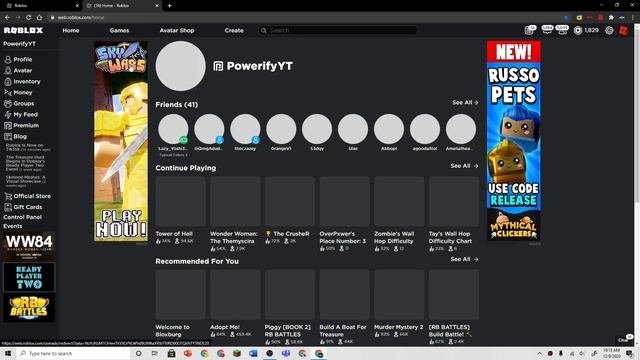Open the notifications stream icon
640x360 pixels.
530,30
